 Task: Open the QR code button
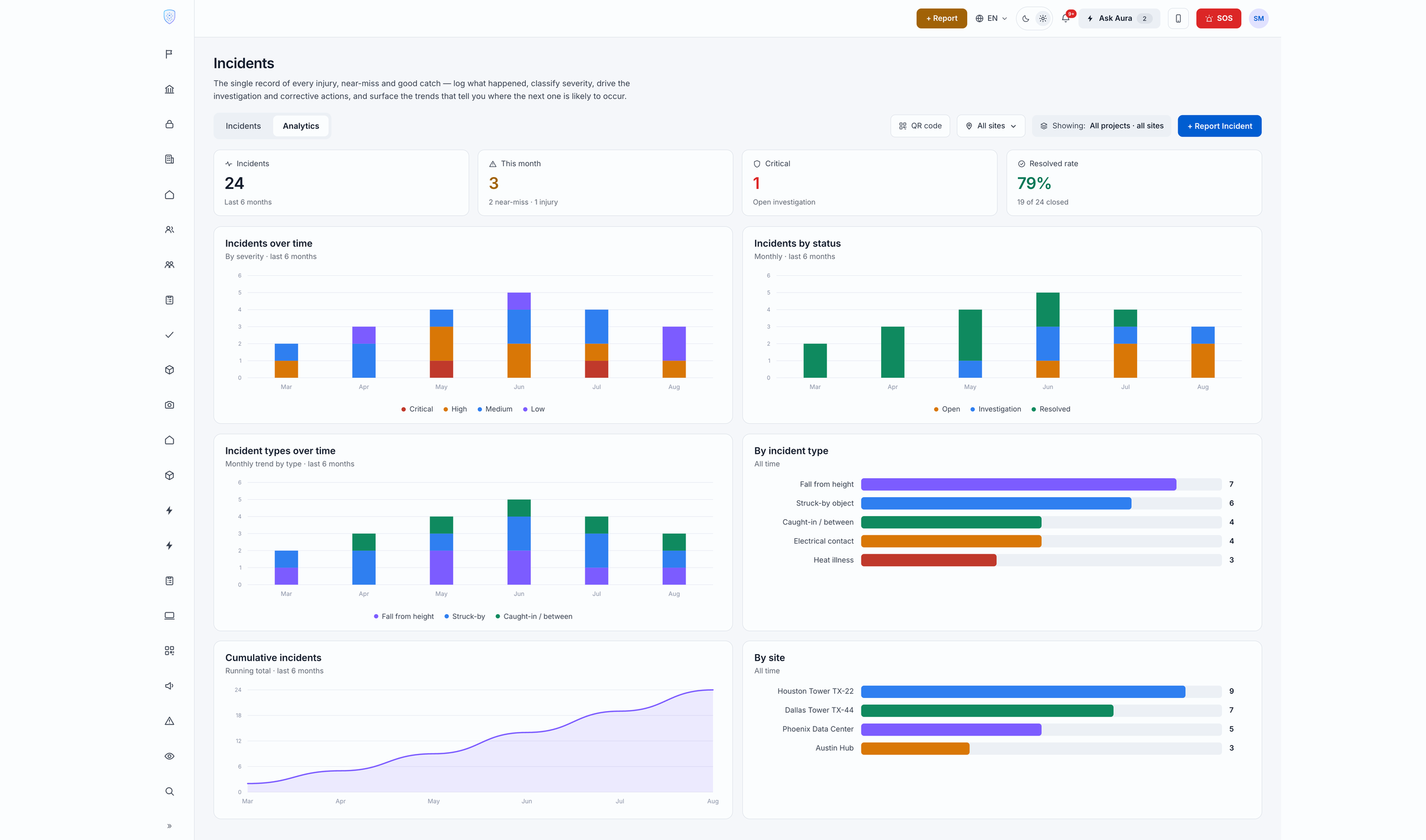coord(920,126)
